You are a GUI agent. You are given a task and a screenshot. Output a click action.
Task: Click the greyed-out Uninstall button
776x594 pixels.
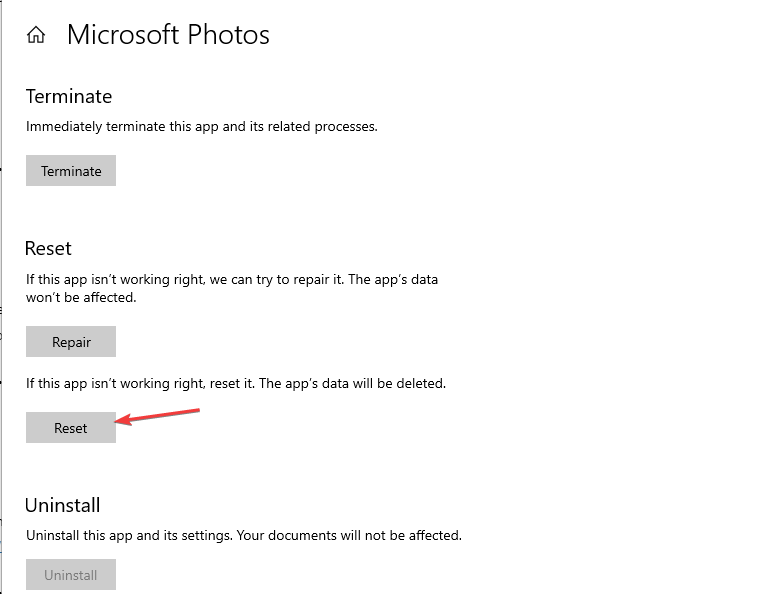[x=71, y=575]
